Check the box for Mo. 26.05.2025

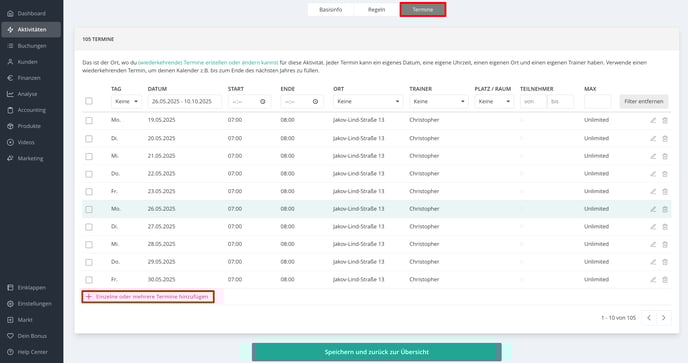tap(89, 209)
